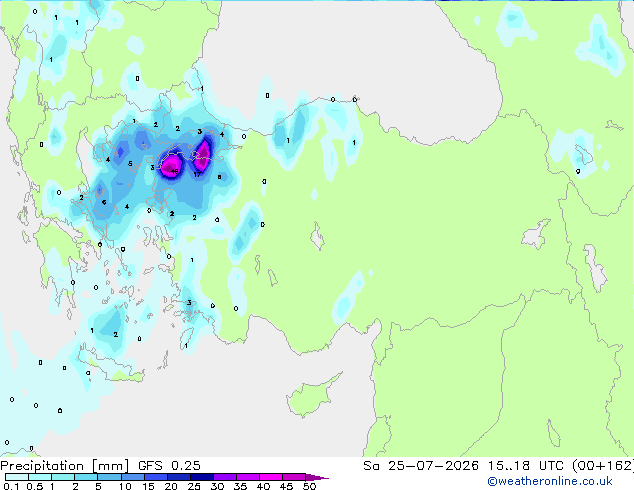Click the '5' precipitation value on map
Viewport: 634px width, 490px height.
click(130, 164)
